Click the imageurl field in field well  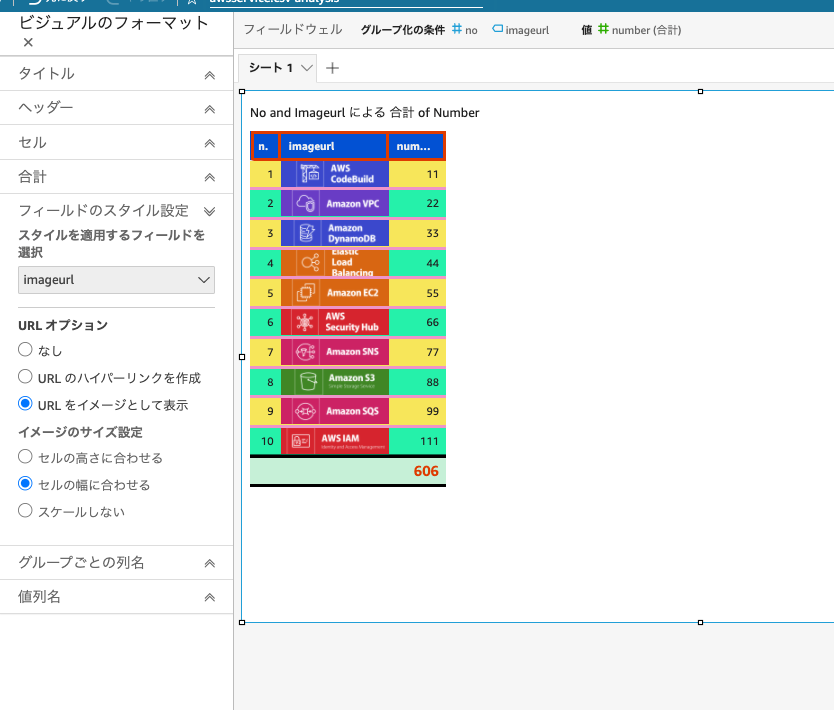click(x=521, y=30)
